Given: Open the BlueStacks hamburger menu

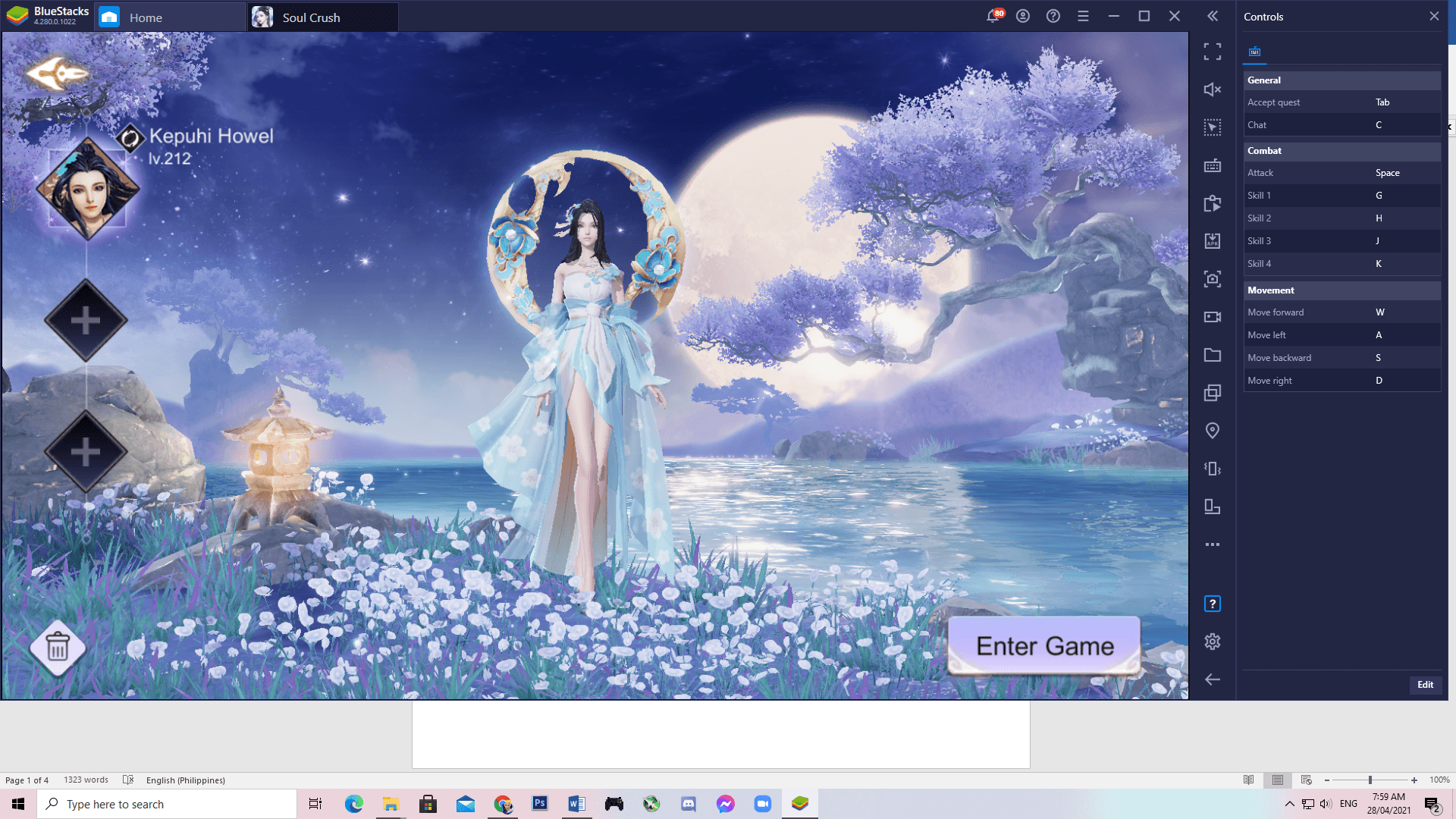Looking at the screenshot, I should [x=1083, y=16].
